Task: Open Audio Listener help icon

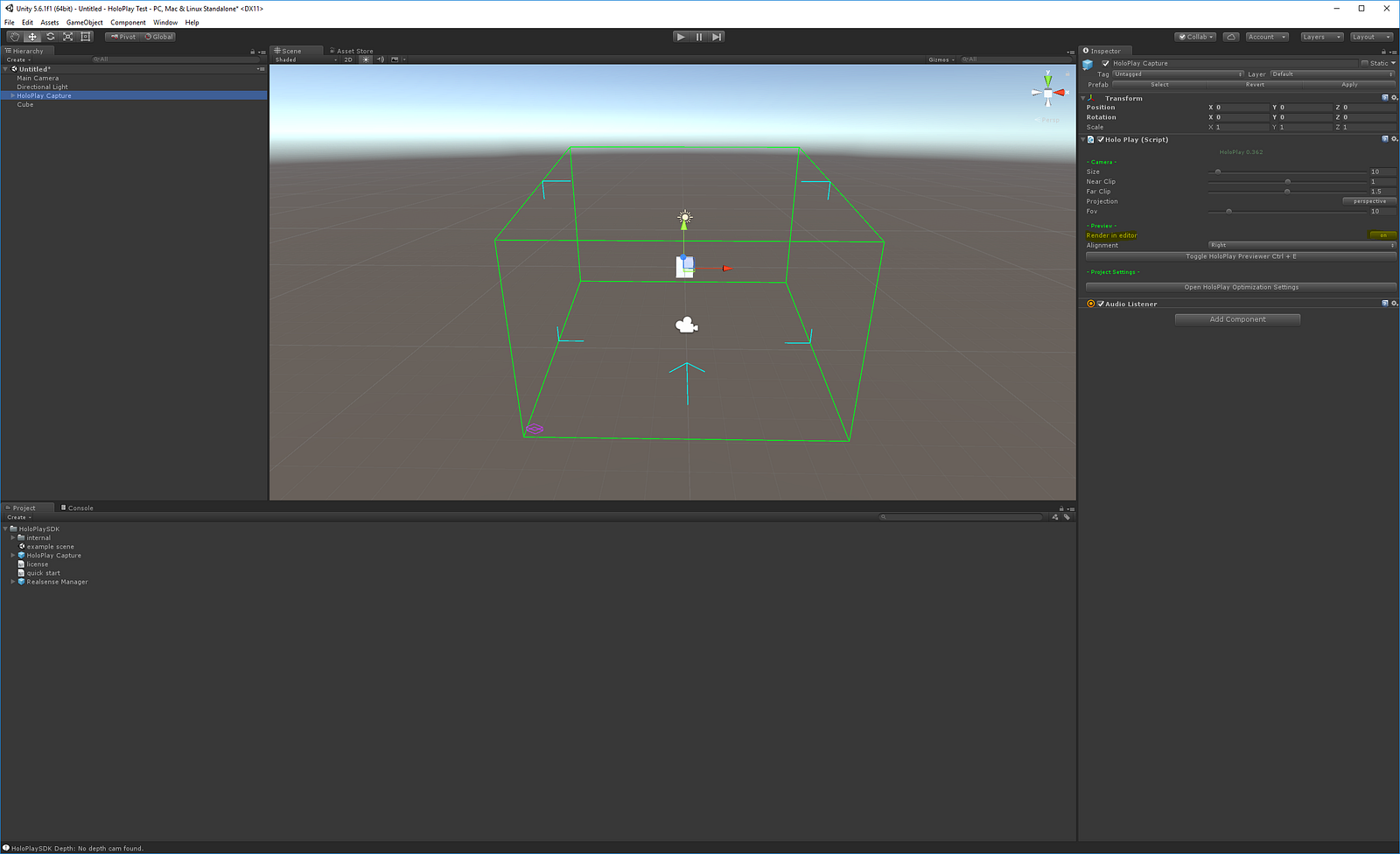Action: pos(1384,304)
